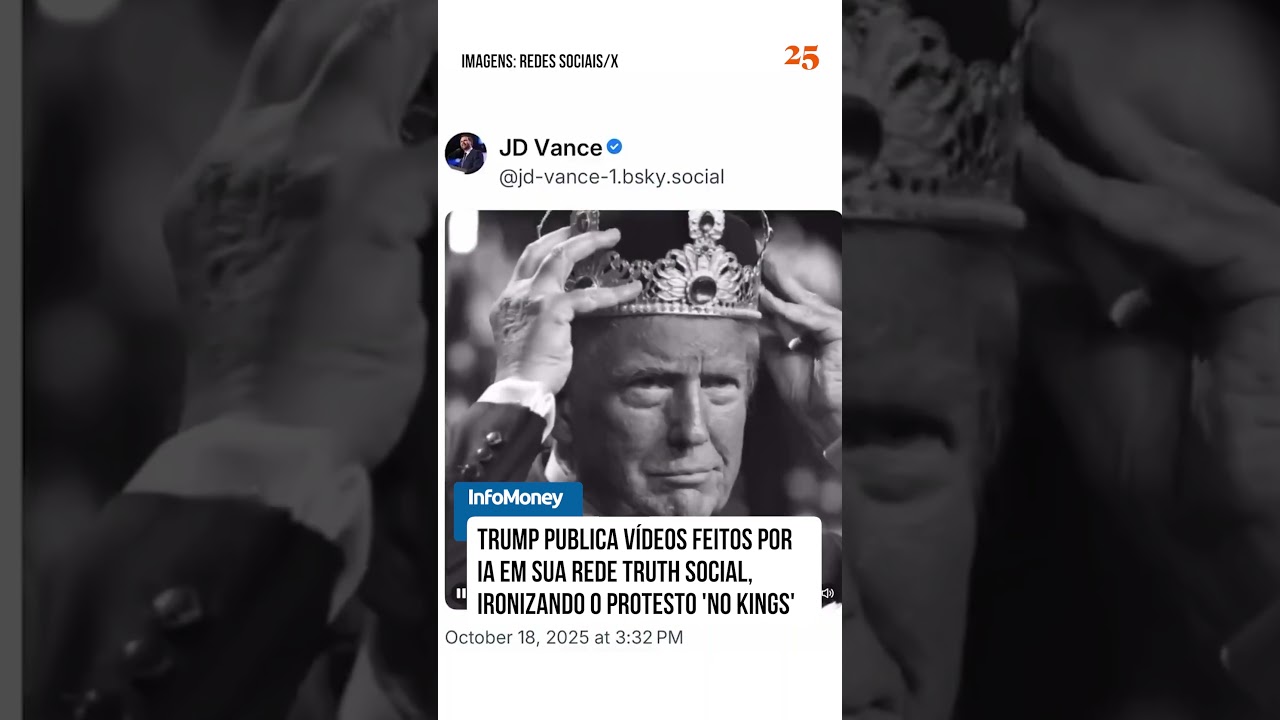Click the 'Imagens: Redes Sociais/X' credit text

pos(540,62)
